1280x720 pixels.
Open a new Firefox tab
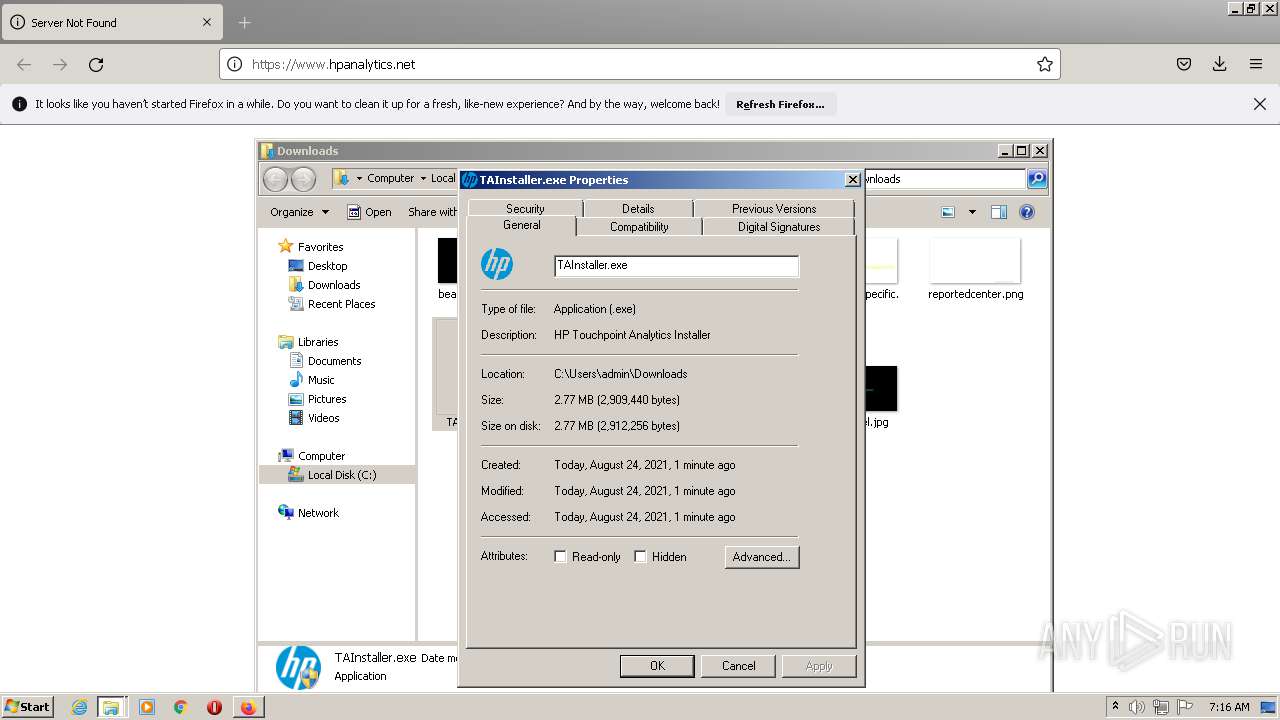[x=245, y=22]
